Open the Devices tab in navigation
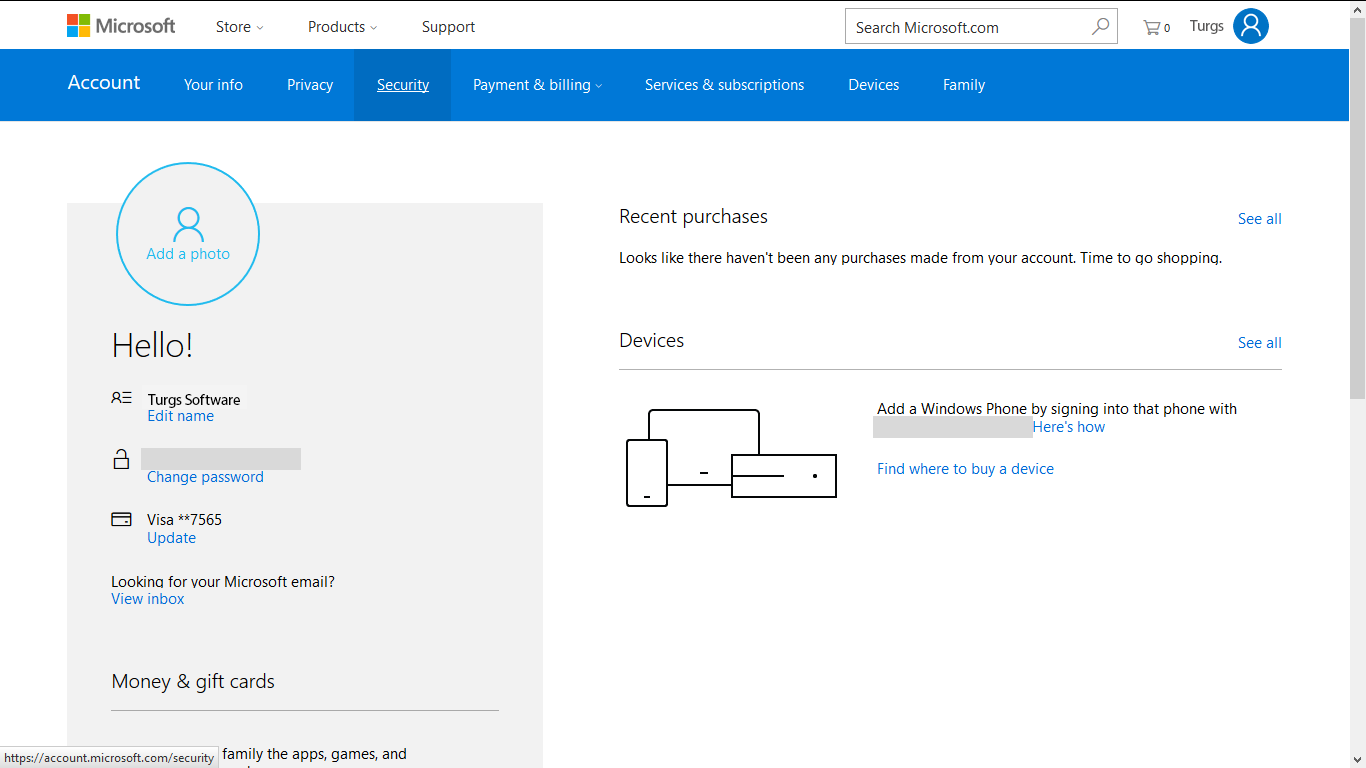 [x=873, y=85]
